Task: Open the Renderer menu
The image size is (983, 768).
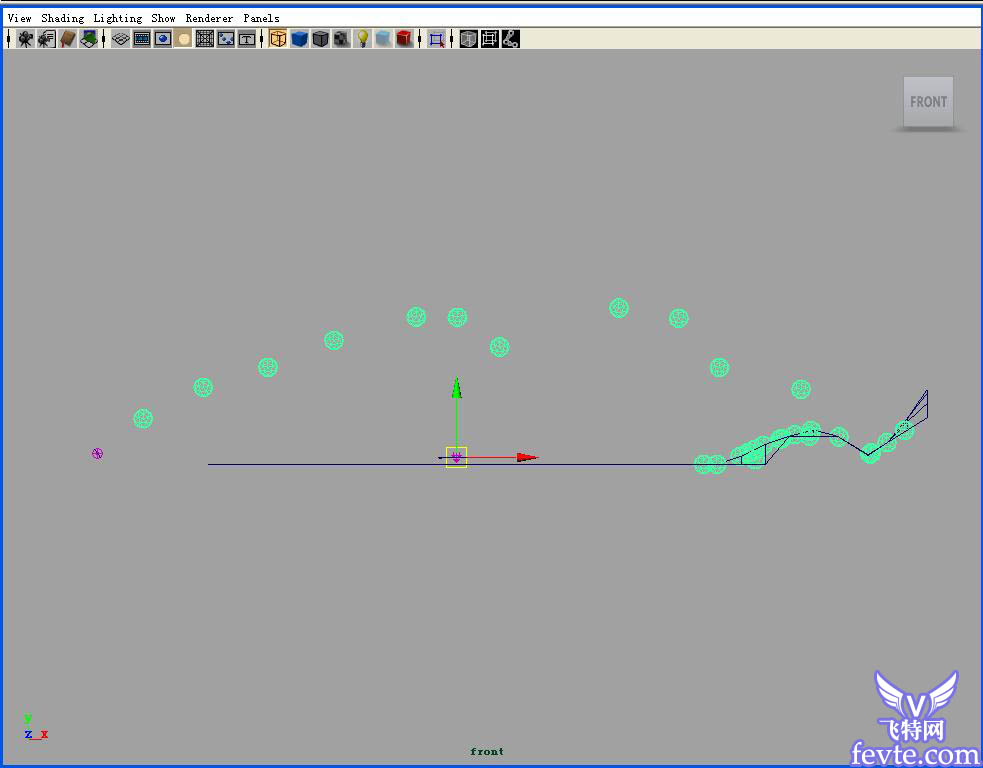Action: [x=209, y=18]
